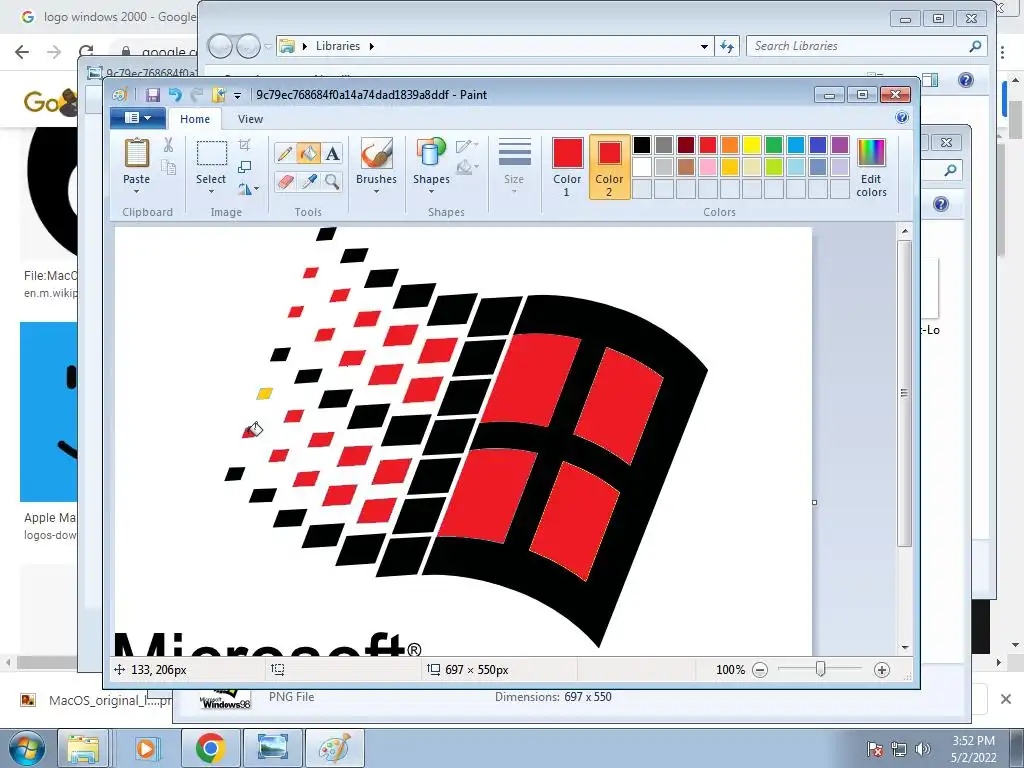Click the zoom in plus button
Image resolution: width=1024 pixels, height=768 pixels.
pyautogui.click(x=882, y=670)
